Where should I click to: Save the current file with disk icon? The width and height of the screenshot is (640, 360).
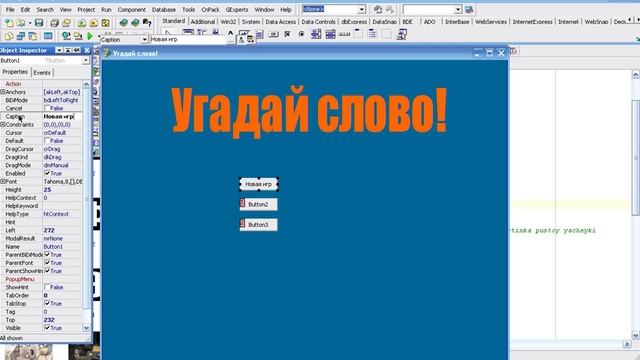pyautogui.click(x=39, y=23)
